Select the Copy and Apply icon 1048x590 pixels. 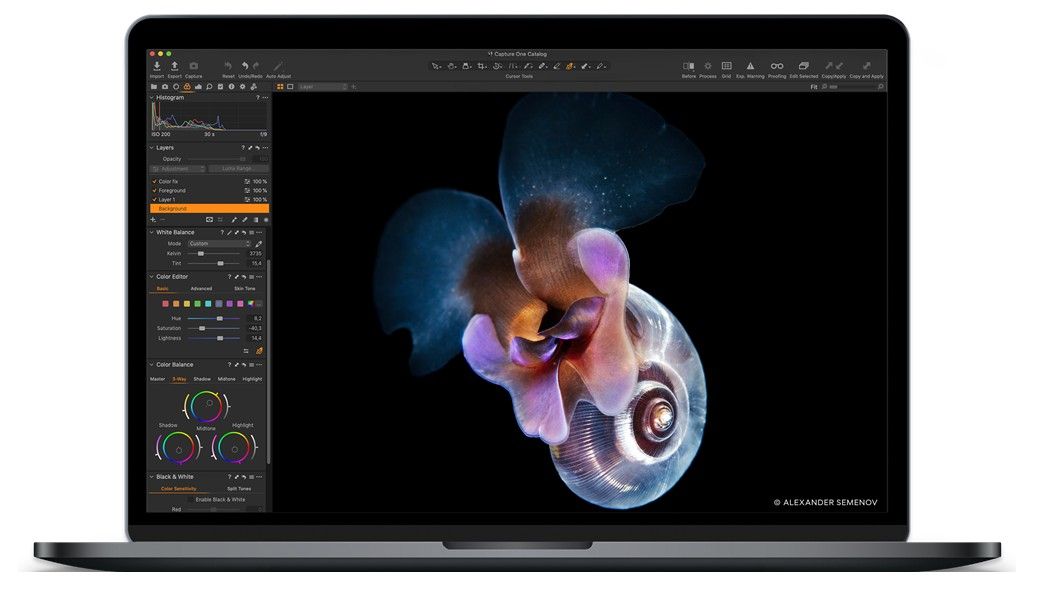tap(864, 63)
